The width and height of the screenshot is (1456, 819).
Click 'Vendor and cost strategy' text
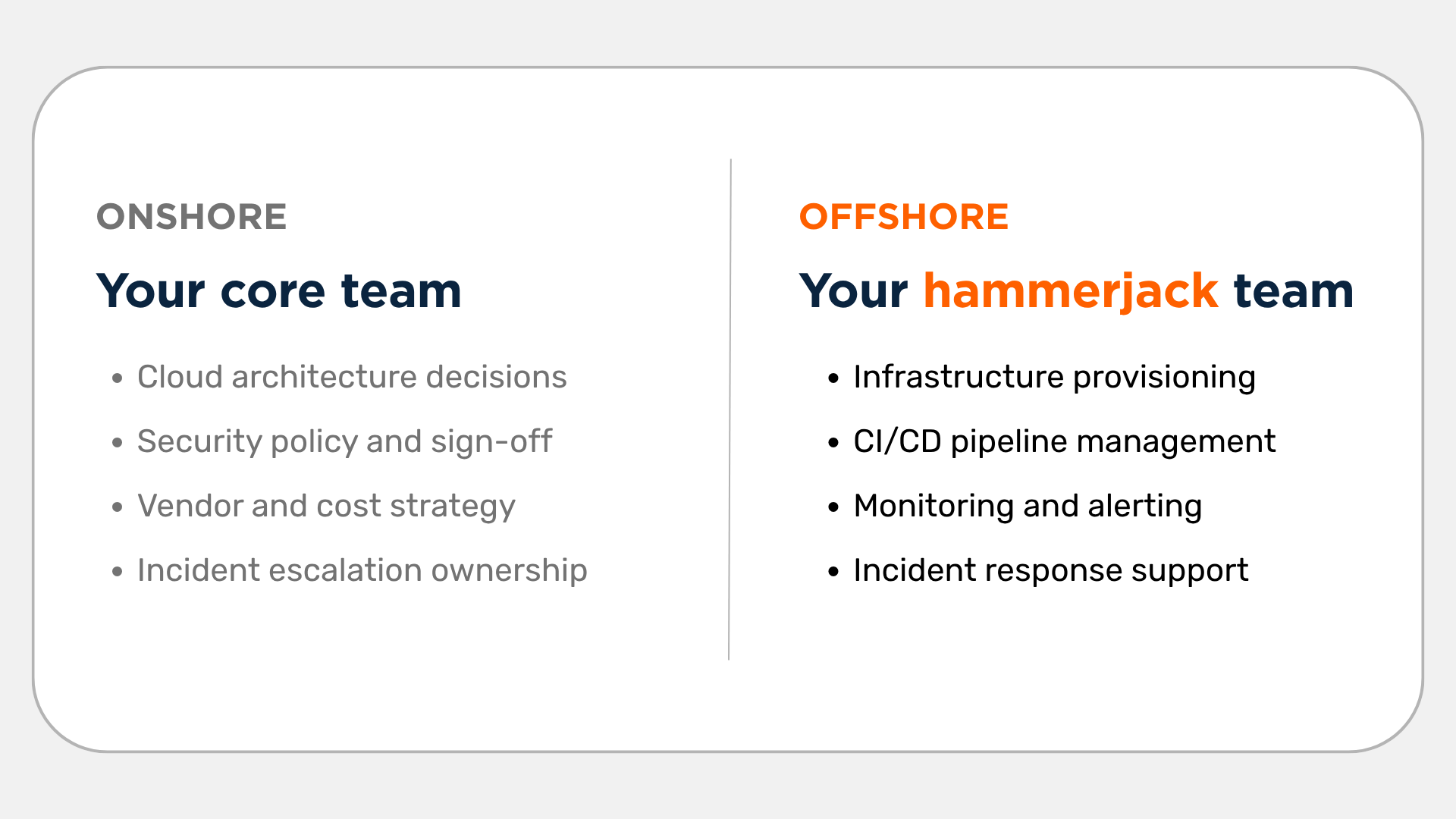[326, 507]
